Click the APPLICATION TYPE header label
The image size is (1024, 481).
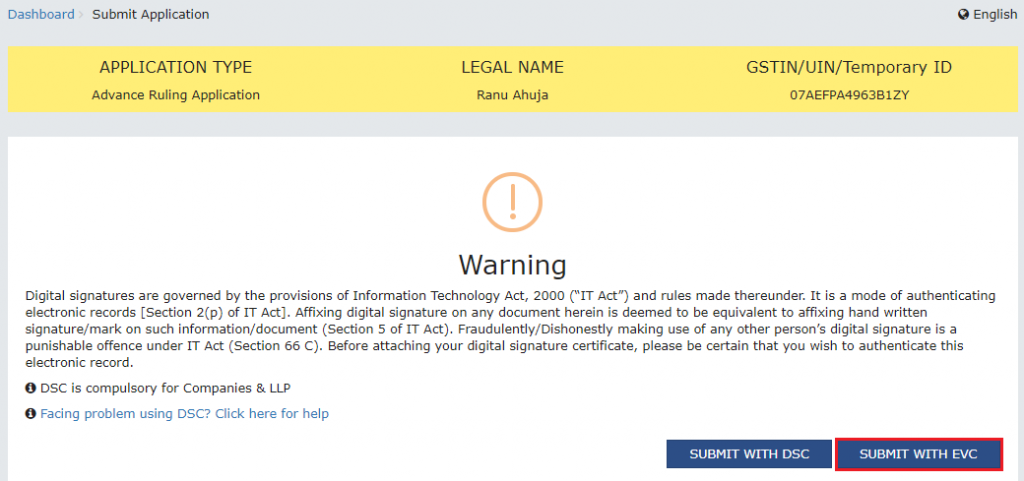(176, 67)
